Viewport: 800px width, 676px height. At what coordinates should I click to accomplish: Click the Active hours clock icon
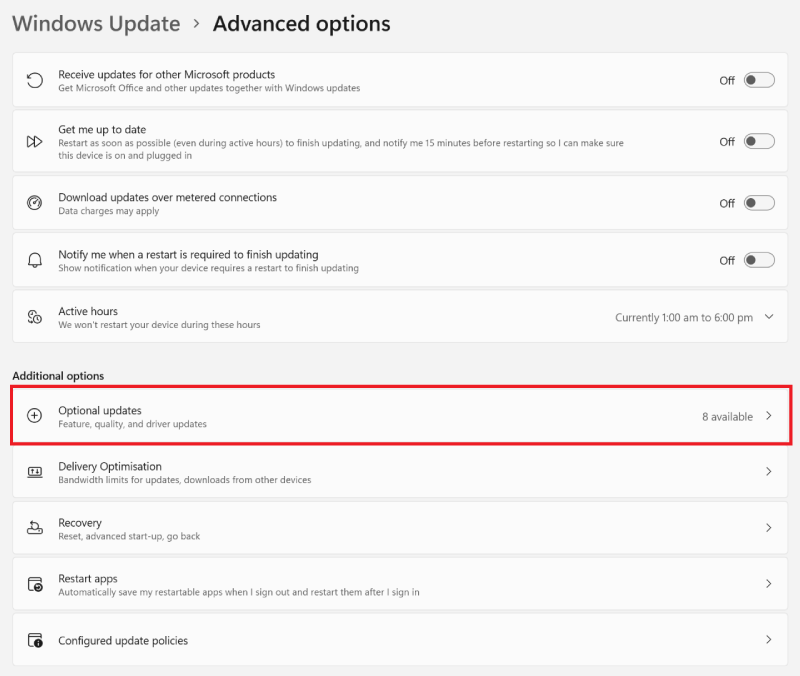coord(33,317)
